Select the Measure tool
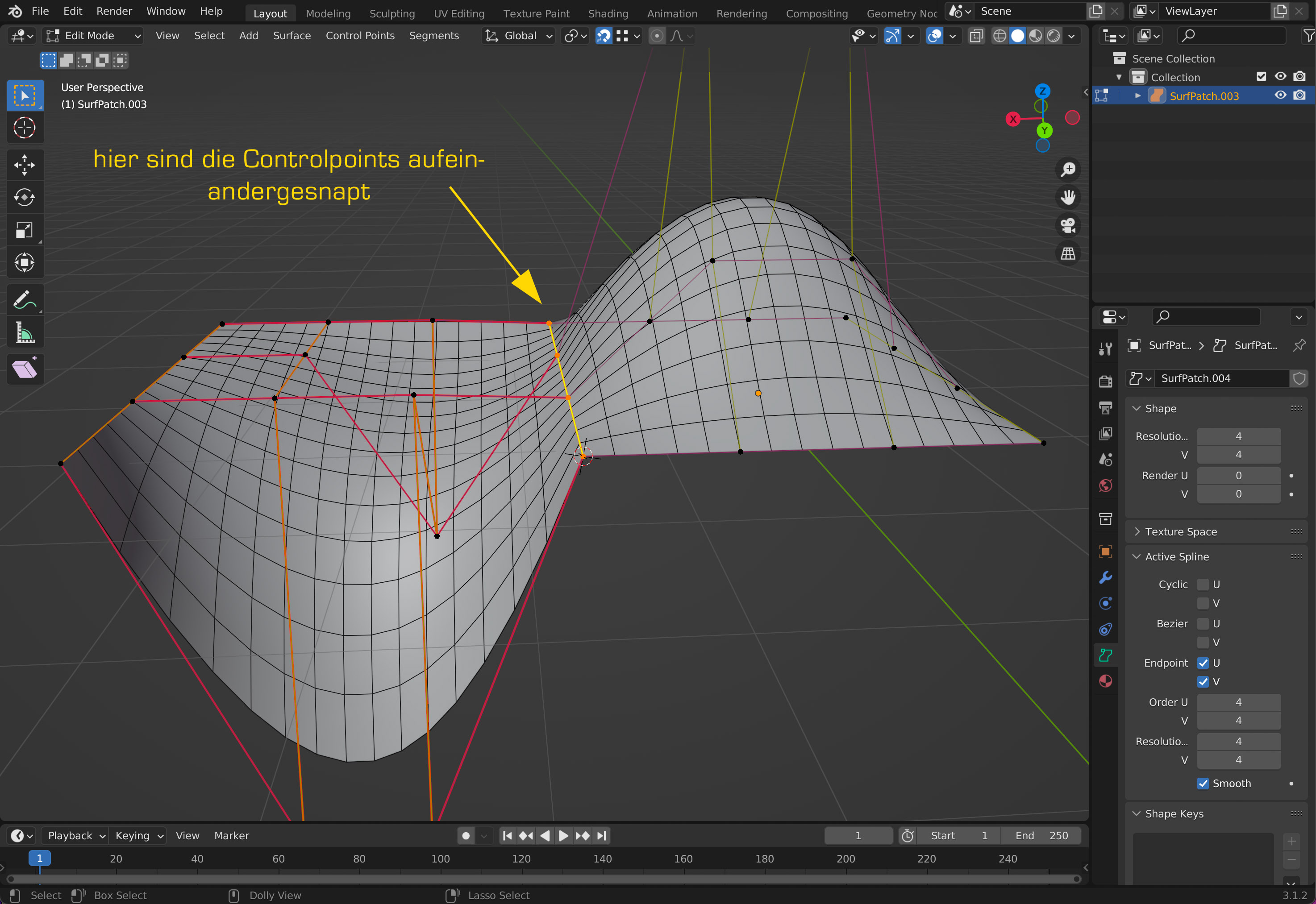The image size is (1316, 904). (25, 333)
